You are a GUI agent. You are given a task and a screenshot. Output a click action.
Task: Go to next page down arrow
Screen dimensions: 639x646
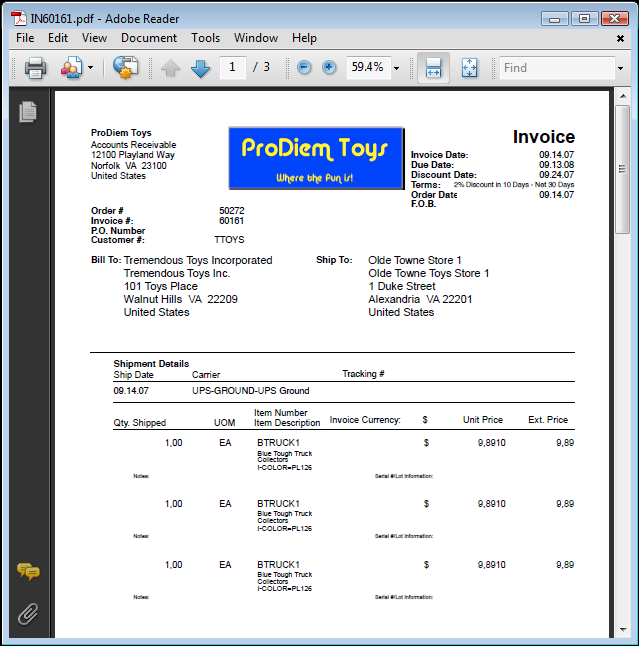tap(201, 68)
